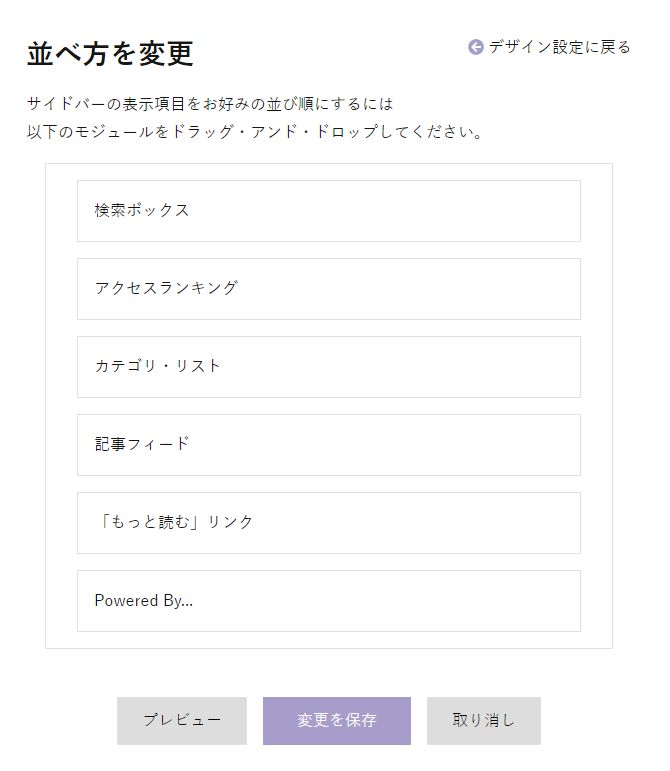The height and width of the screenshot is (771, 670).
Task: Pick the カテゴリ・リスト module row
Action: (x=328, y=367)
